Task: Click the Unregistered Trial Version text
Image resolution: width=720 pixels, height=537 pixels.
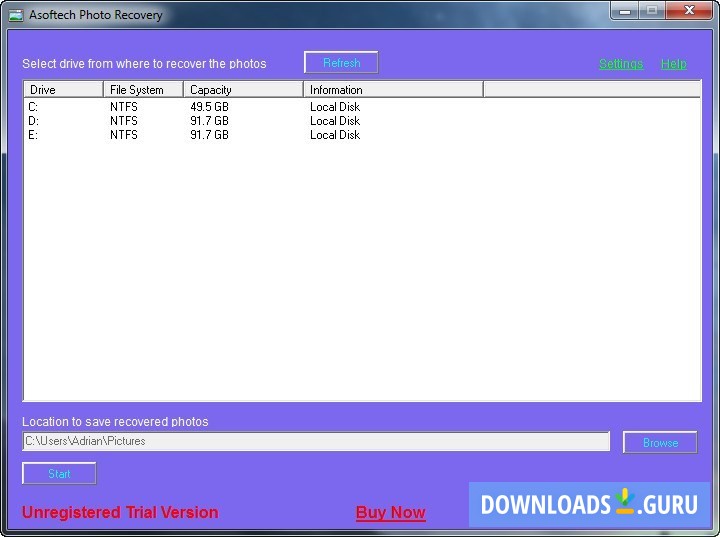Action: point(120,512)
